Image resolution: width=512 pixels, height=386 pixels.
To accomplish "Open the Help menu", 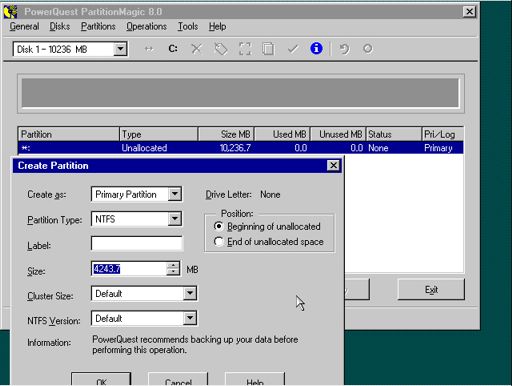I will click(x=217, y=26).
